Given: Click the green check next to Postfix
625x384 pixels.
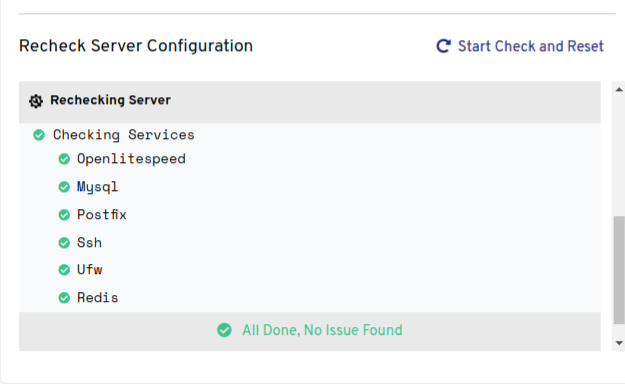Looking at the screenshot, I should coord(64,215).
